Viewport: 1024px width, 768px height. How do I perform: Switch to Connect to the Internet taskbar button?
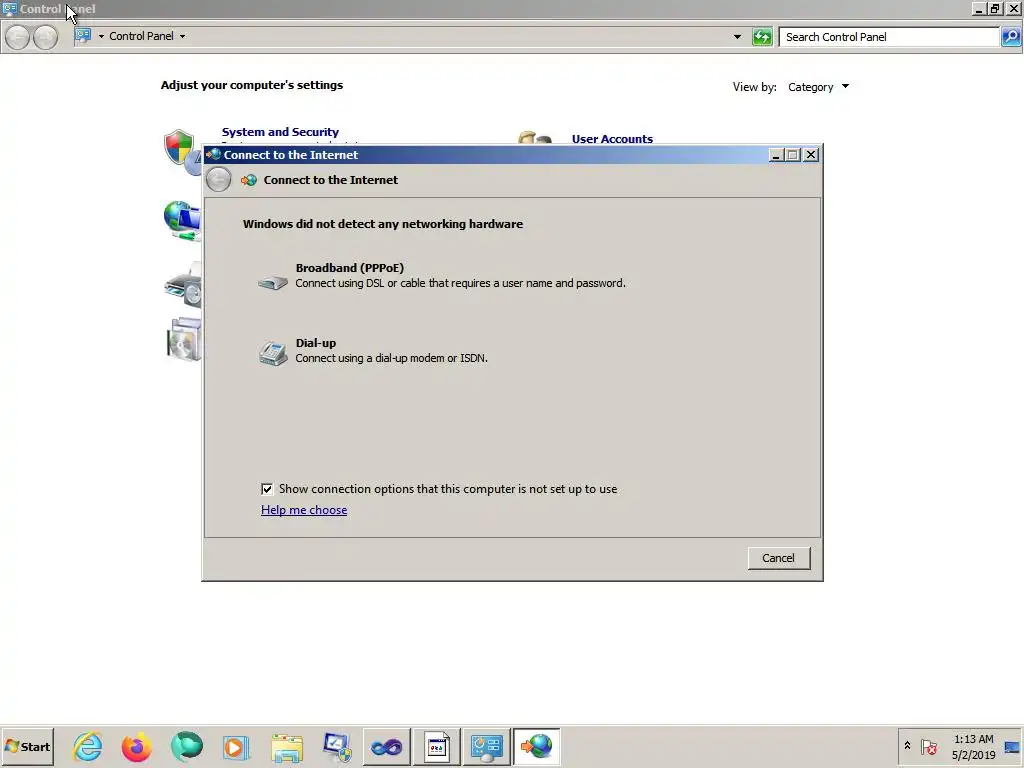click(x=536, y=746)
